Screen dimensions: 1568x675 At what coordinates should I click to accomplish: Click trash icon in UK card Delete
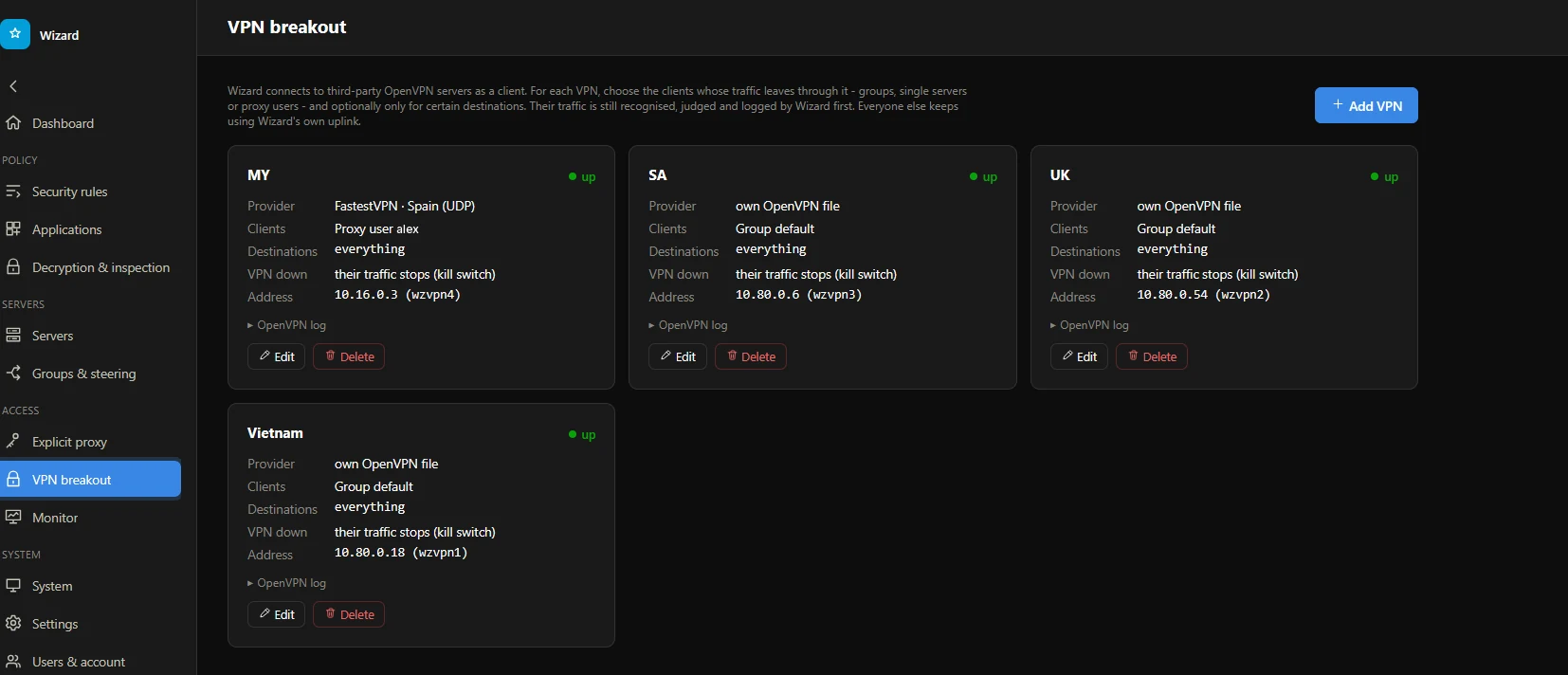click(1133, 356)
